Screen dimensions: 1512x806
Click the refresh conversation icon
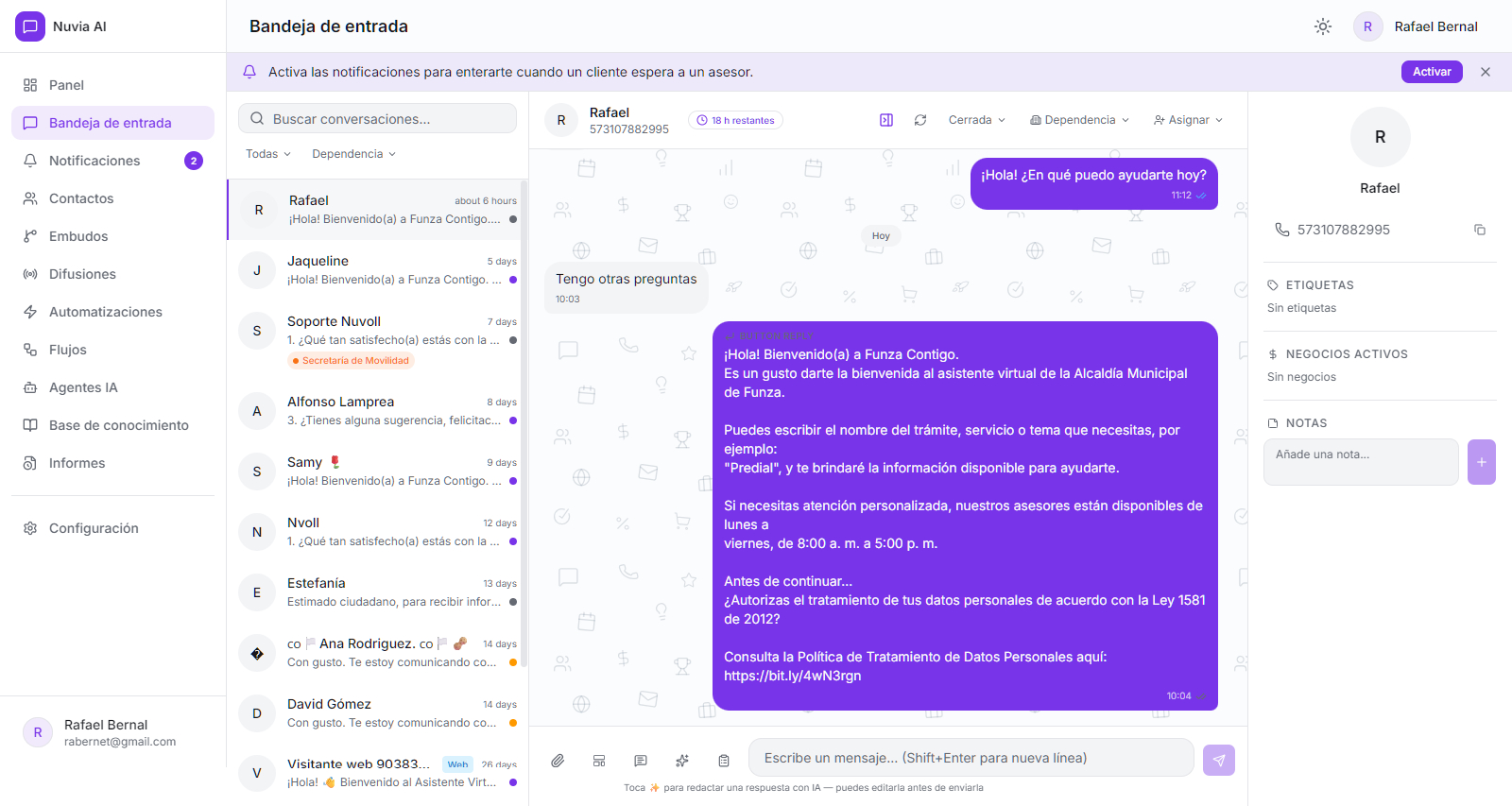tap(920, 120)
